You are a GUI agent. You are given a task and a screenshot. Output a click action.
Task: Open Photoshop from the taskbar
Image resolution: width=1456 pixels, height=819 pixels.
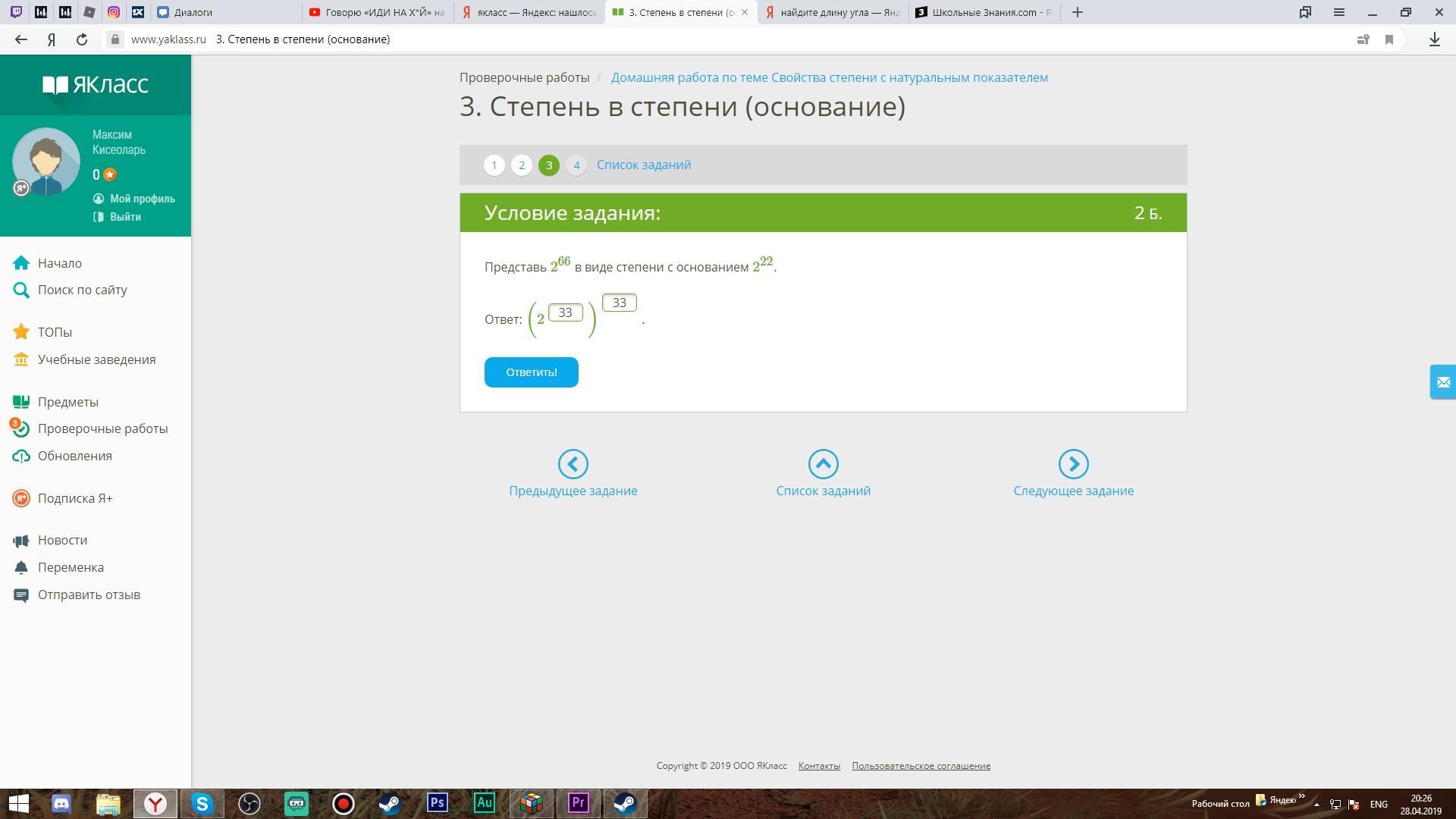(x=438, y=803)
